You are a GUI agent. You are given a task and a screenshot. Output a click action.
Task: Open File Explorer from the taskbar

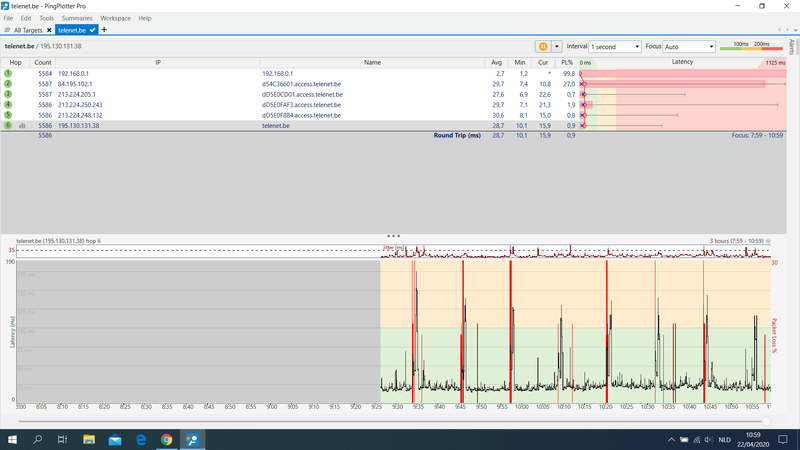pos(88,439)
